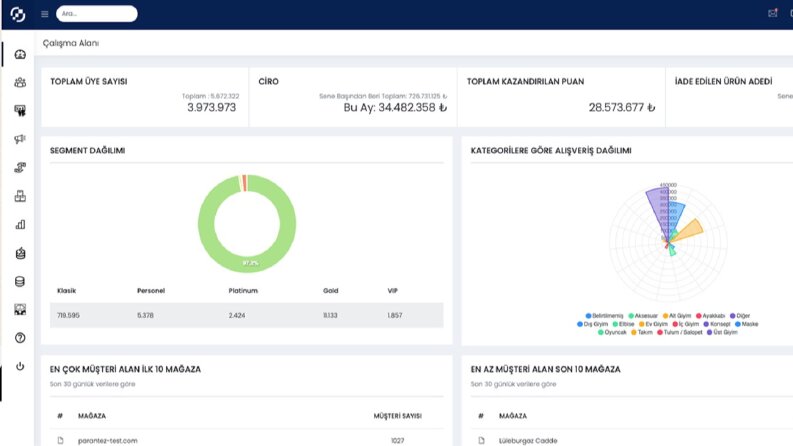Toggle the Tulum / Salopet legend entry

[680, 332]
